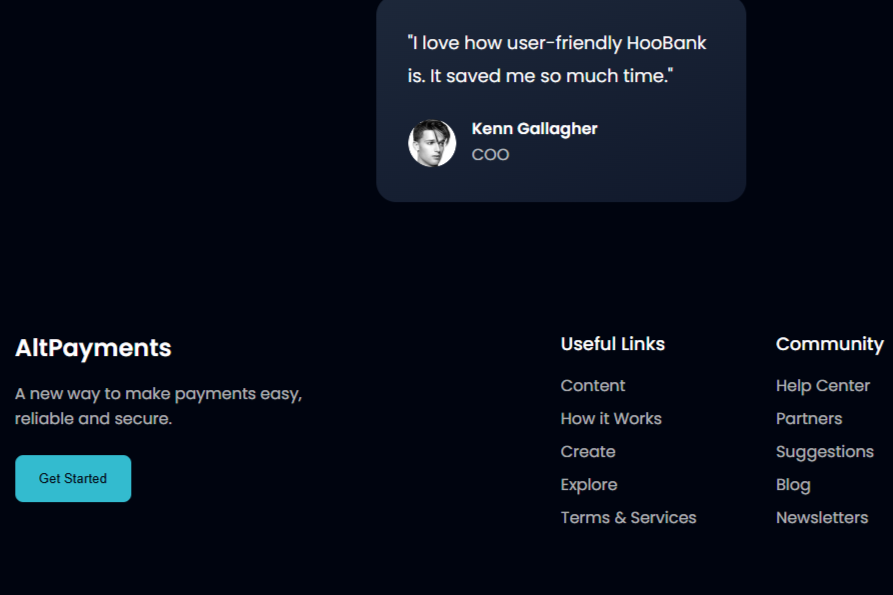Click the Get Started button
The height and width of the screenshot is (595, 893).
[x=72, y=478]
